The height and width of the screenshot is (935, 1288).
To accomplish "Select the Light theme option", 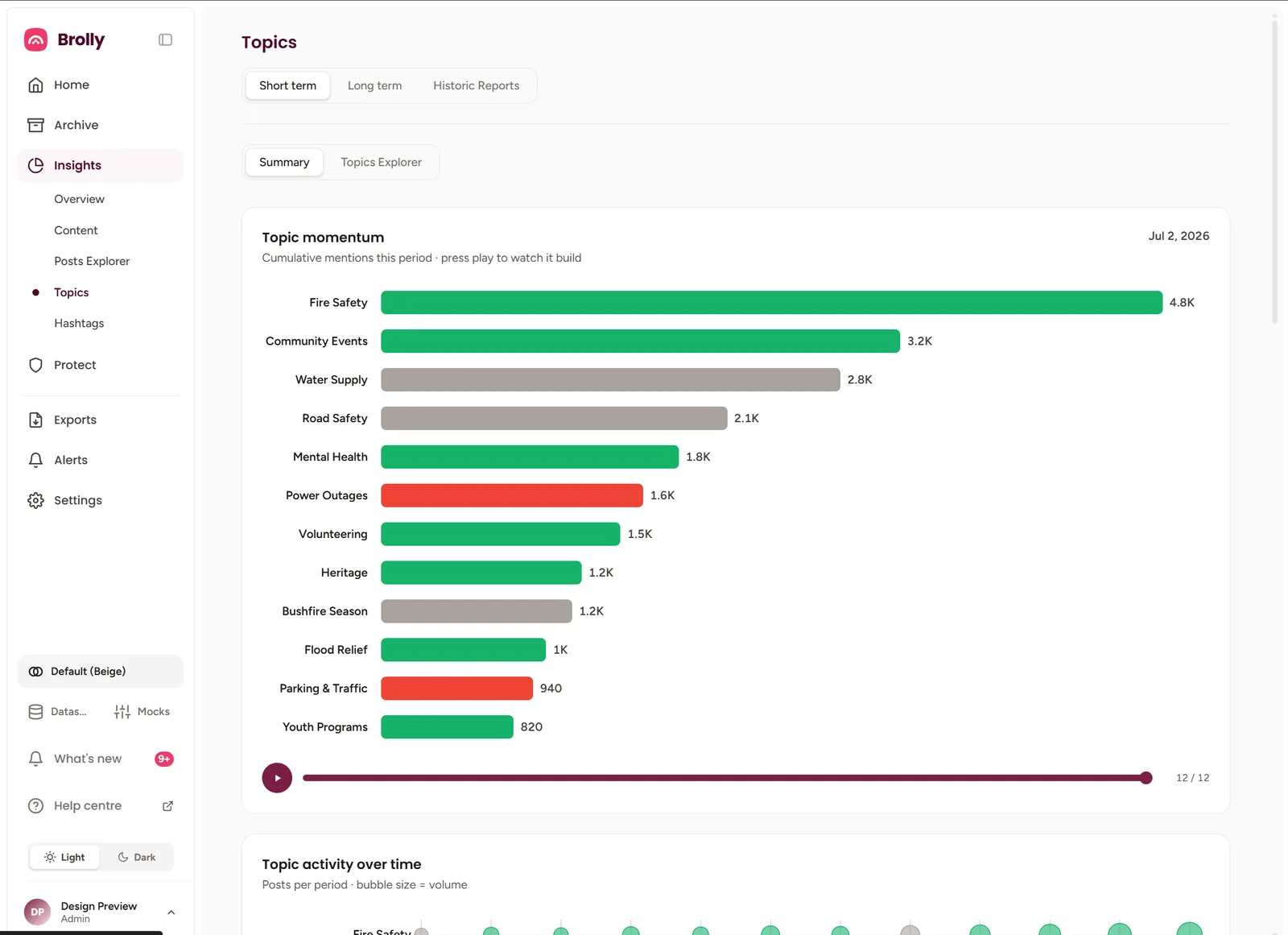I will pos(64,857).
